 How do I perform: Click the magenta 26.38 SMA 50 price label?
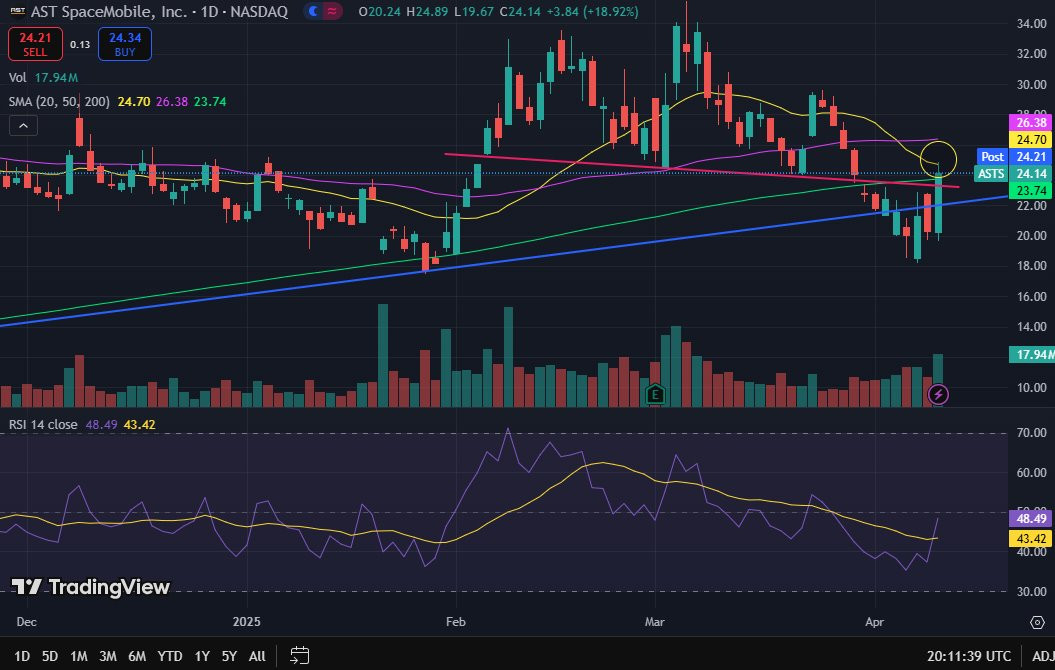click(1031, 122)
